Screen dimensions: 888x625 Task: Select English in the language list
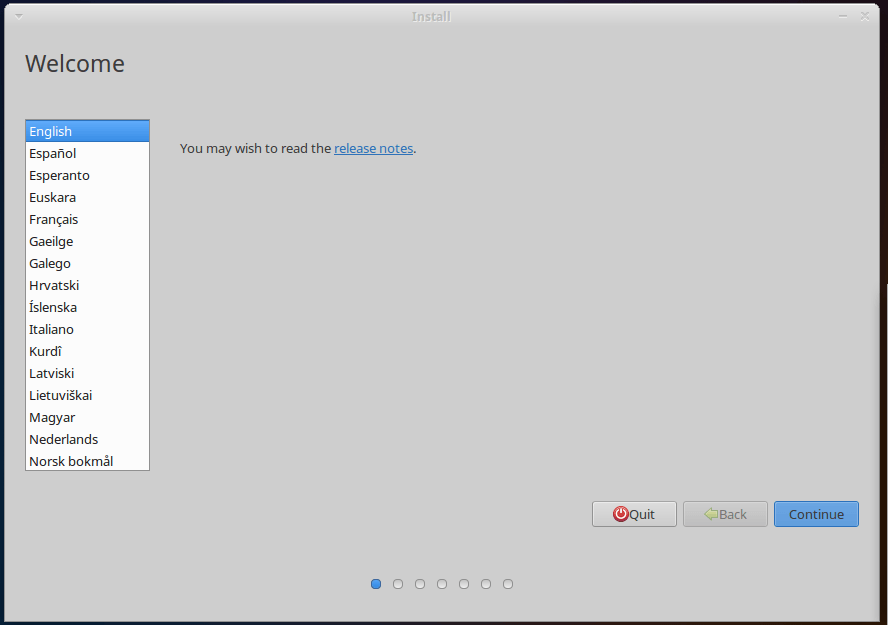(x=87, y=131)
